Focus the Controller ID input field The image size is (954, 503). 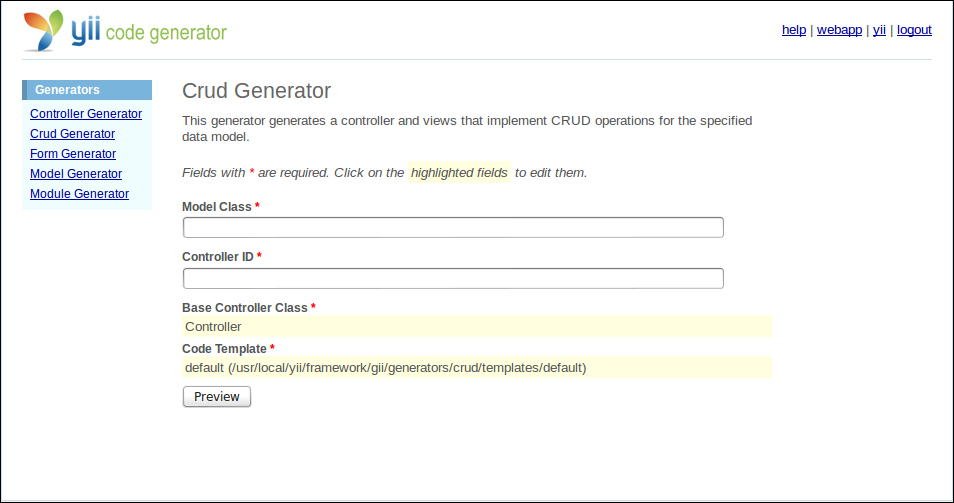[x=453, y=279]
